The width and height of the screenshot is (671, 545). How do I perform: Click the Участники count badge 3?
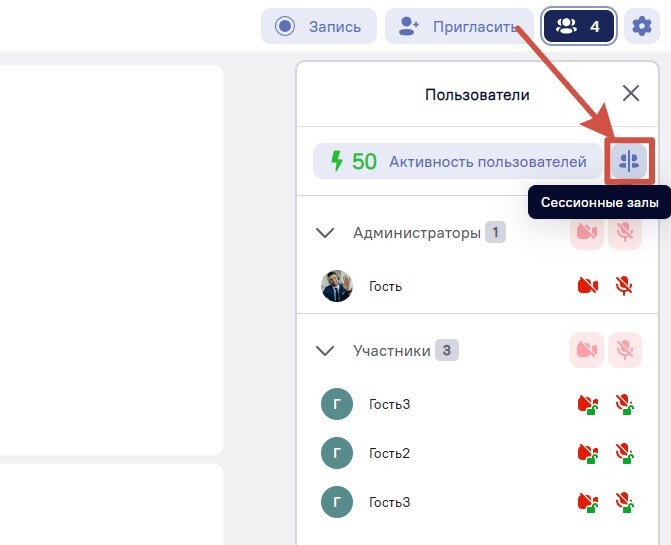[x=447, y=350]
